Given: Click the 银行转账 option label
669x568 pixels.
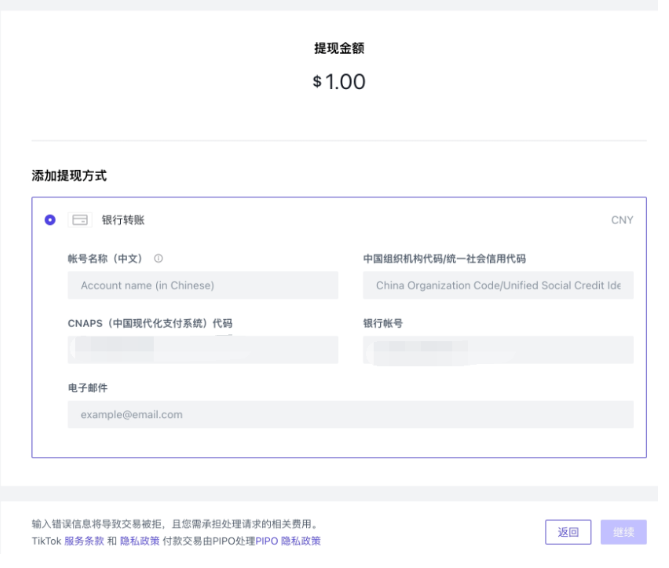Looking at the screenshot, I should click(123, 220).
